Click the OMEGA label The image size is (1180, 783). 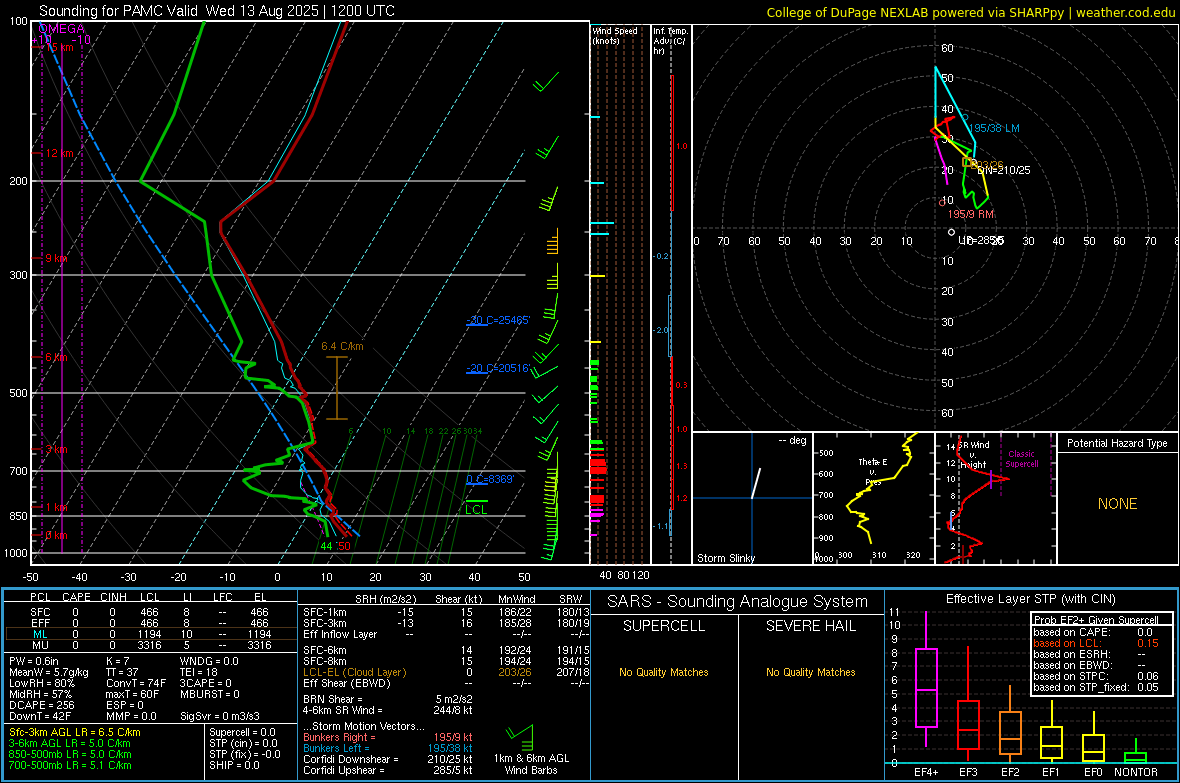click(62, 29)
